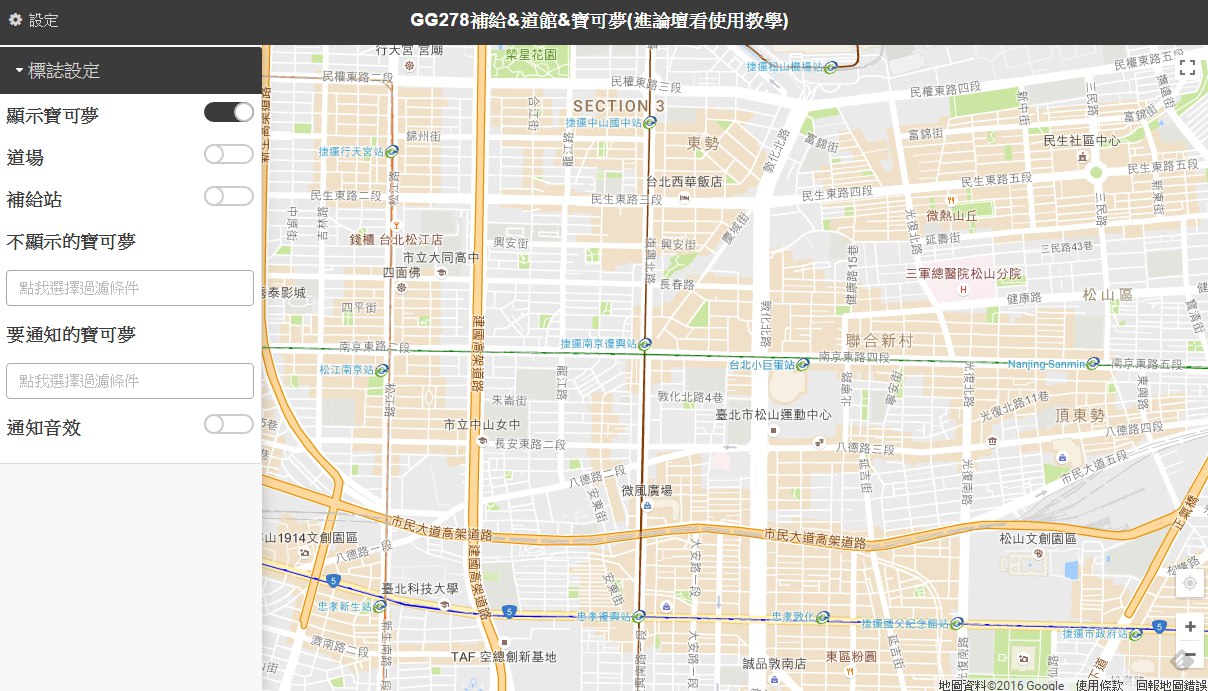Open the 設定 gear icon

15,20
